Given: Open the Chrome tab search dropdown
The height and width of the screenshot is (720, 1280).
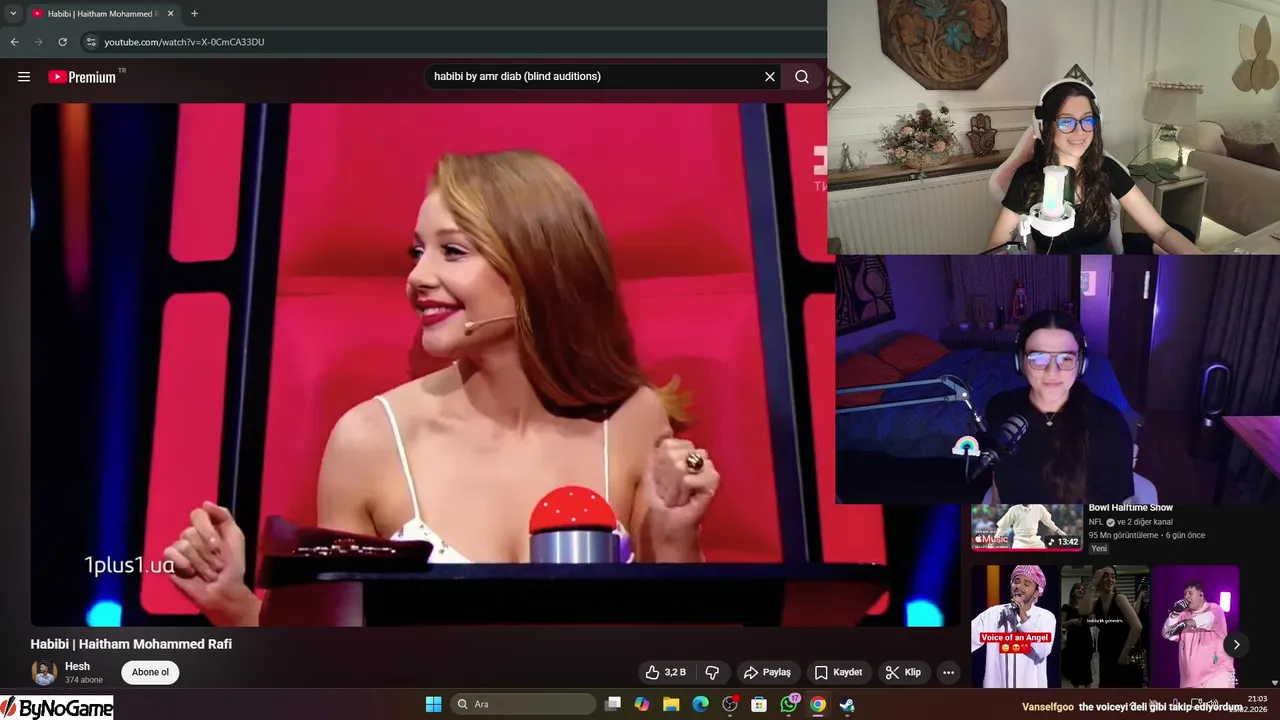Looking at the screenshot, I should coord(13,14).
